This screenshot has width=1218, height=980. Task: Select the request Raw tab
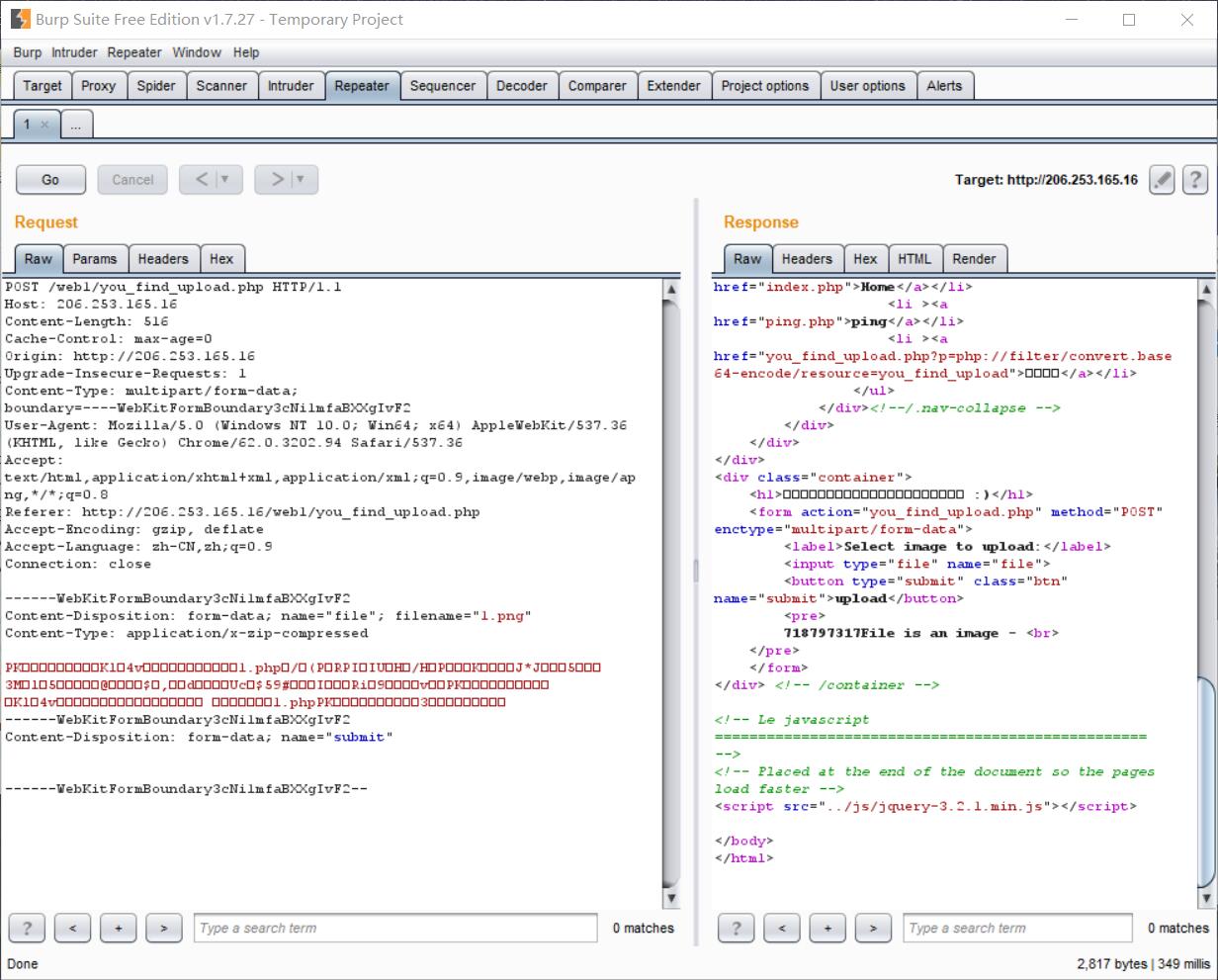pos(39,259)
